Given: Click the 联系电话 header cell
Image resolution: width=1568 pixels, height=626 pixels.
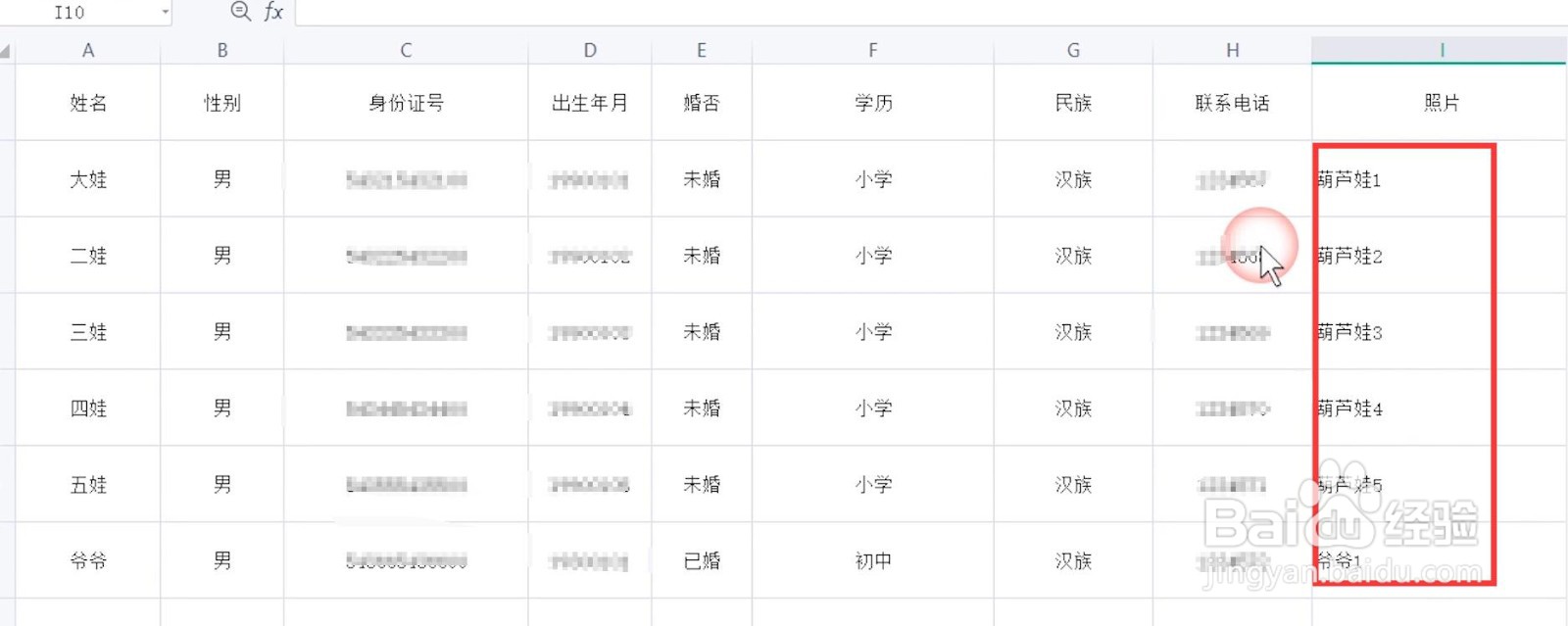Looking at the screenshot, I should pyautogui.click(x=1232, y=103).
